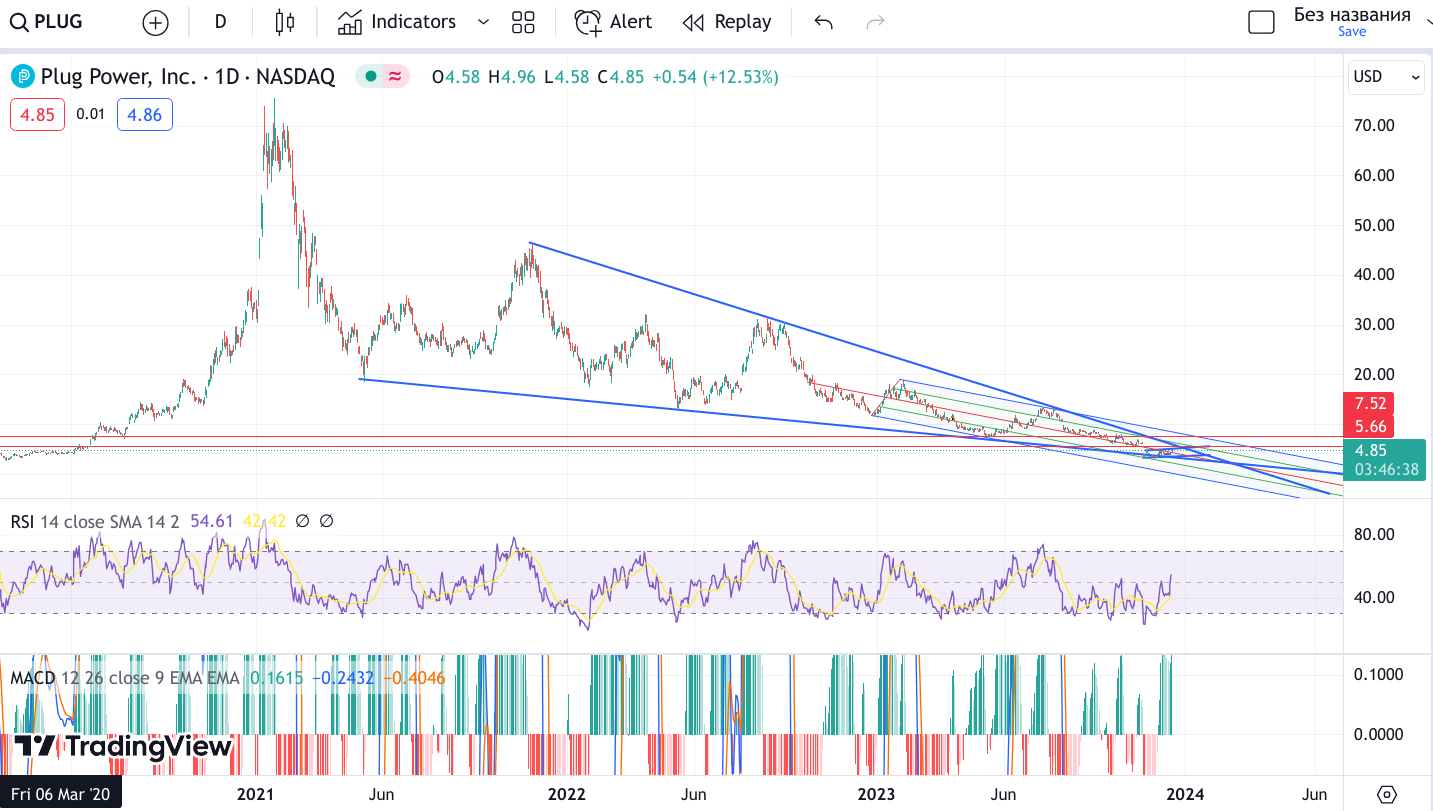
Task: Click the blue buy price 4.86 button
Action: [145, 114]
